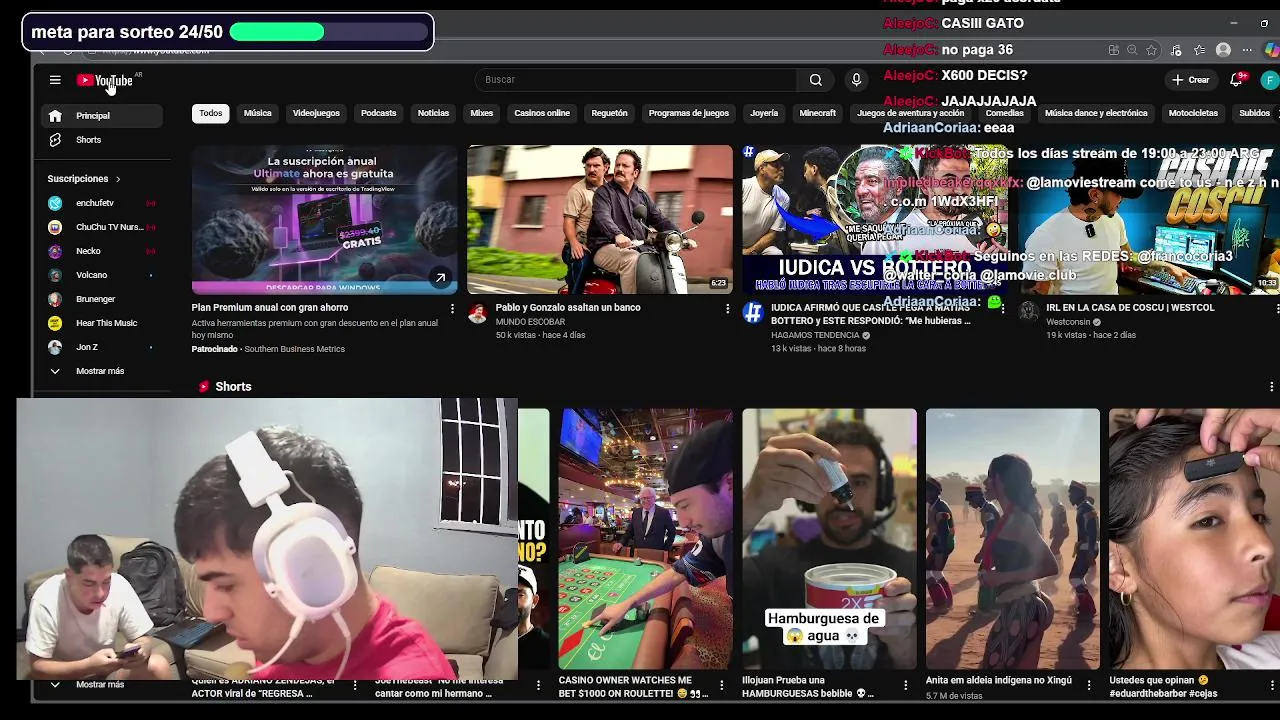The width and height of the screenshot is (1280, 720).
Task: Open Jon Z channel avatar in sidebar
Action: point(55,347)
